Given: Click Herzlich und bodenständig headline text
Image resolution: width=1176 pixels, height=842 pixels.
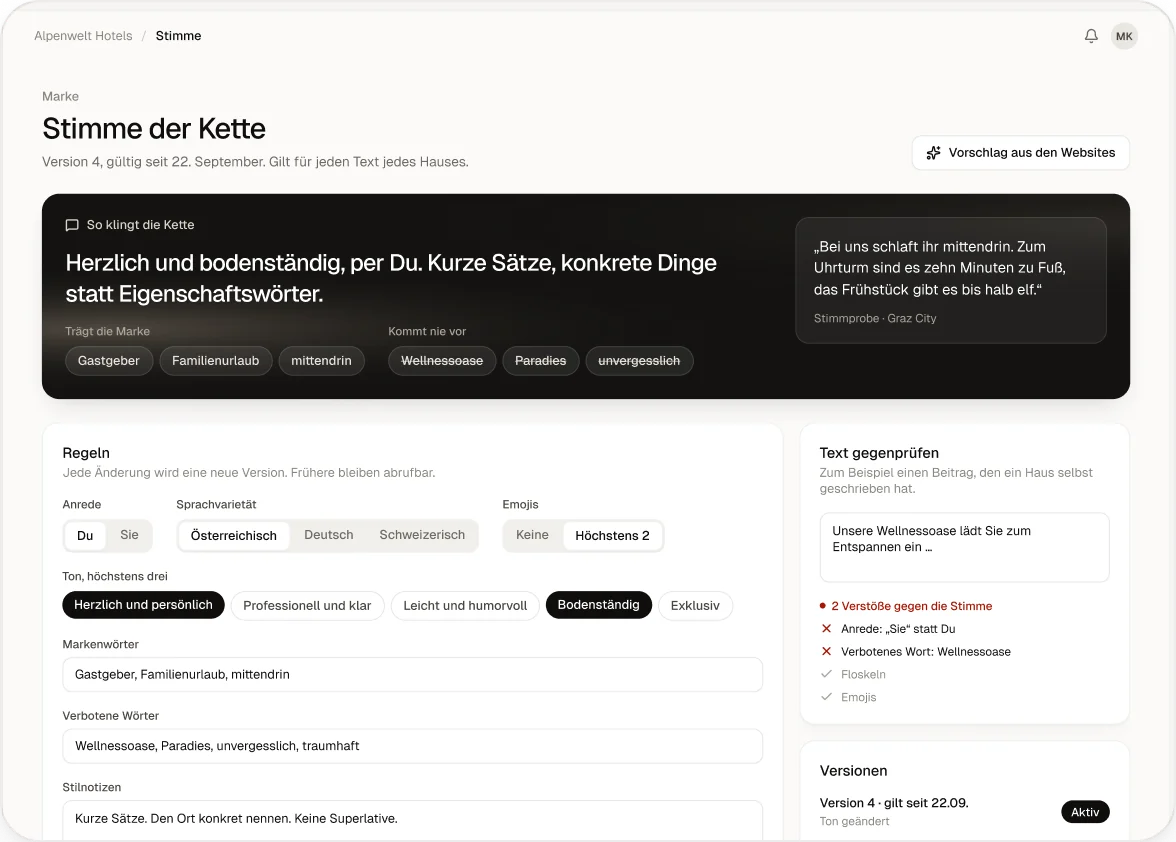Looking at the screenshot, I should click(391, 278).
